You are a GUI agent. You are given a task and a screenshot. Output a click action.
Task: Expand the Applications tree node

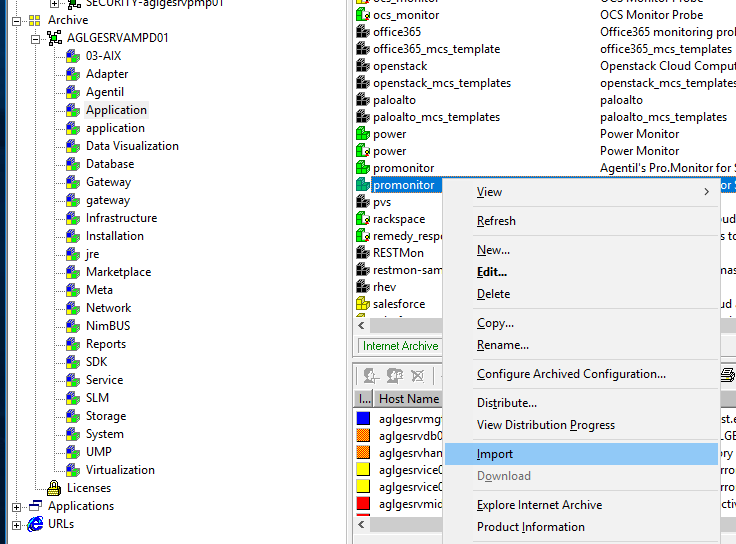pyautogui.click(x=16, y=506)
